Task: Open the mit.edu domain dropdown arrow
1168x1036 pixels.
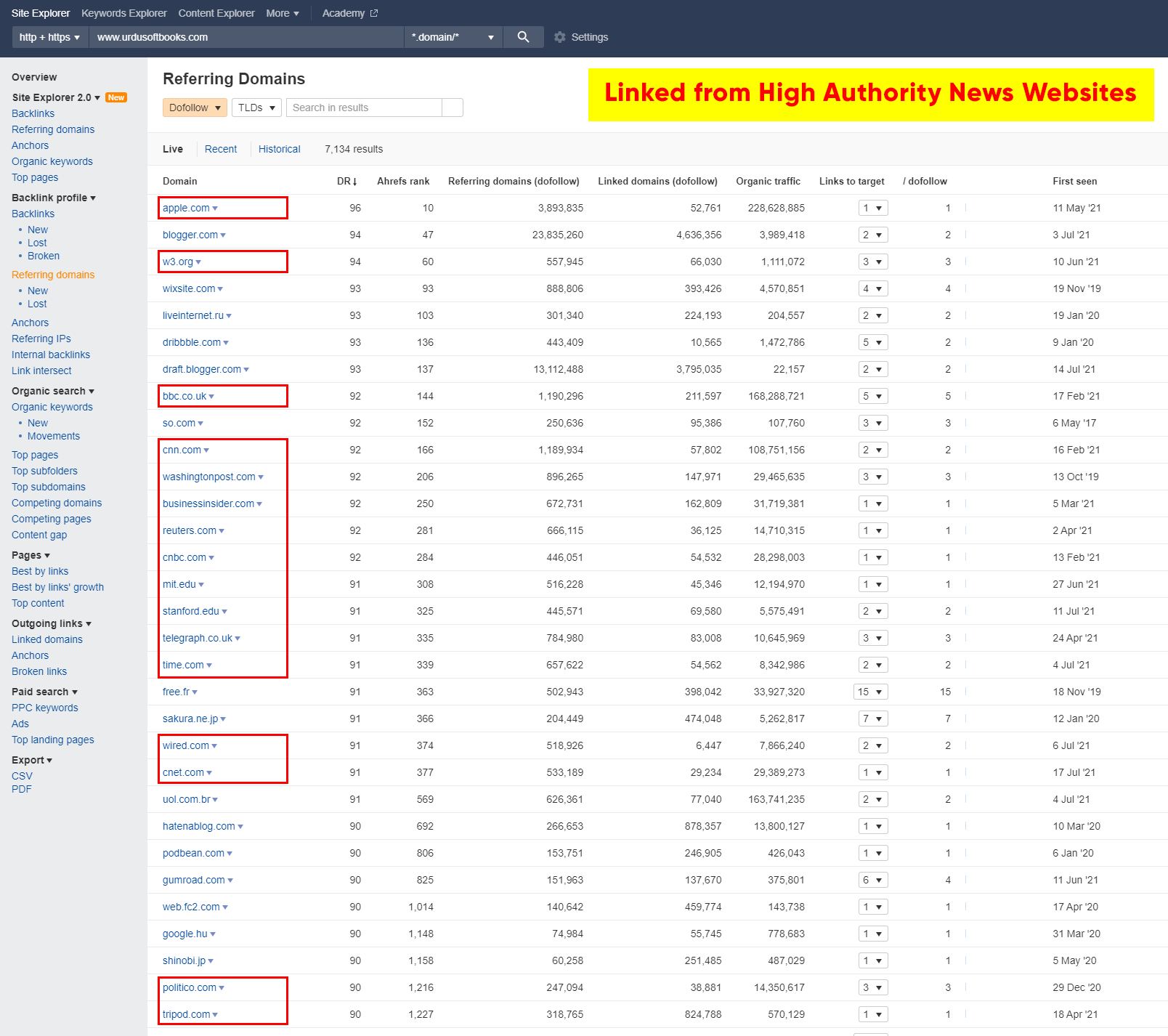Action: [201, 585]
